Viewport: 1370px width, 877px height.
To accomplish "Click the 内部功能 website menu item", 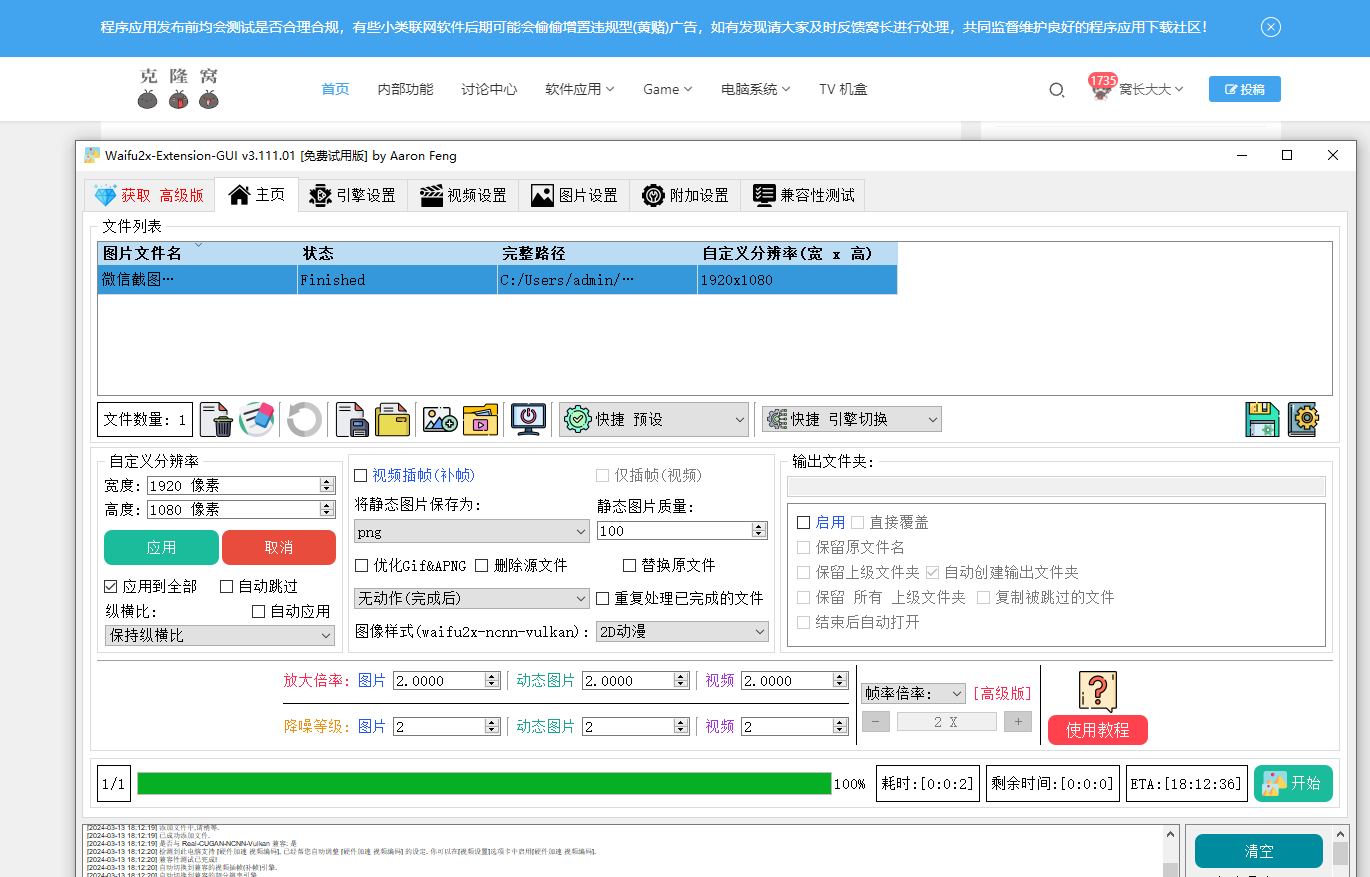I will [x=405, y=89].
